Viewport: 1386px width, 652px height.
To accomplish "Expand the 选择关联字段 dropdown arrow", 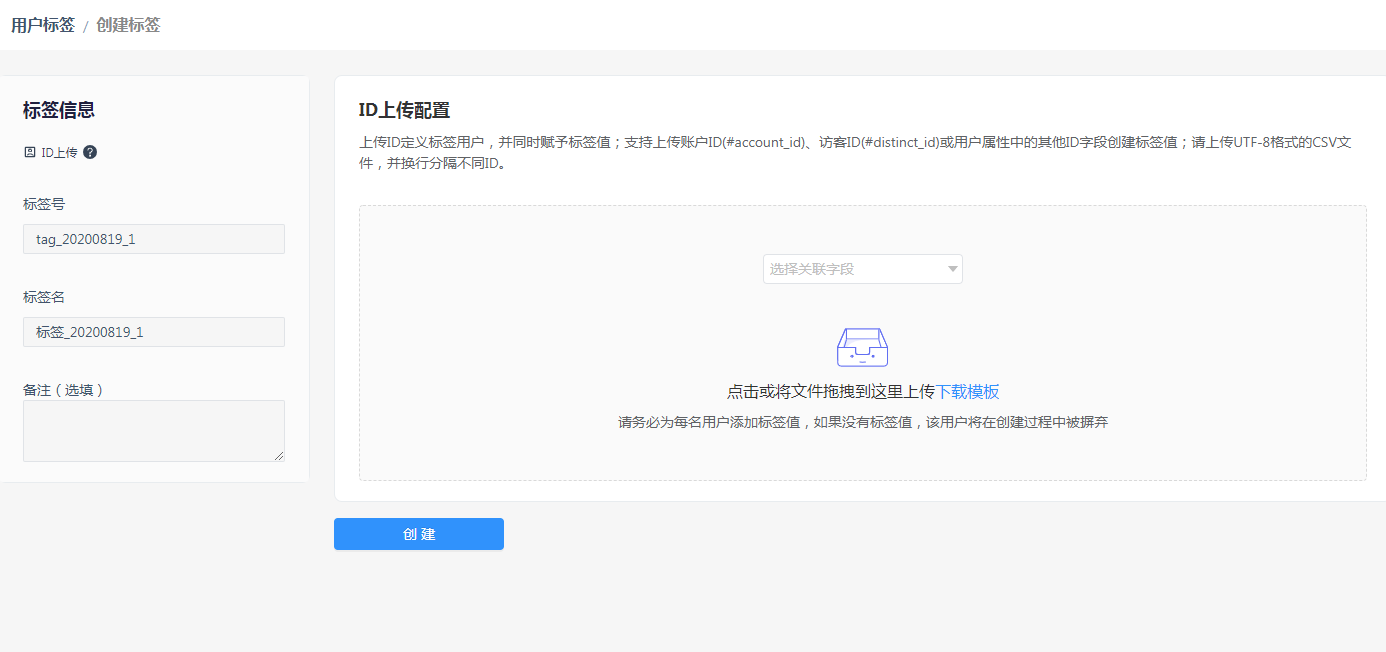I will tap(952, 269).
